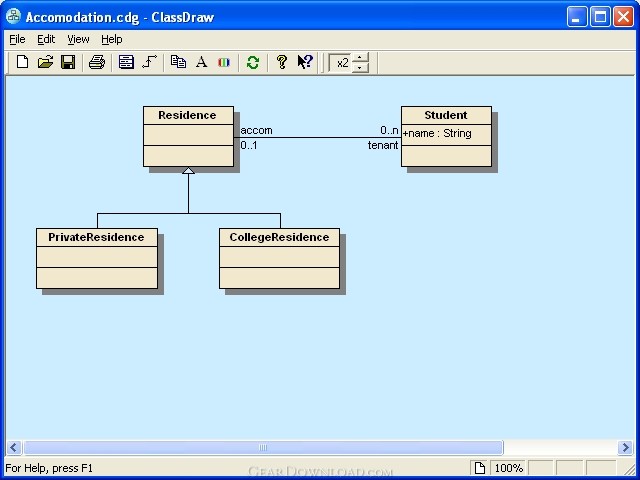
Task: Open the Edit menu
Action: (47, 39)
